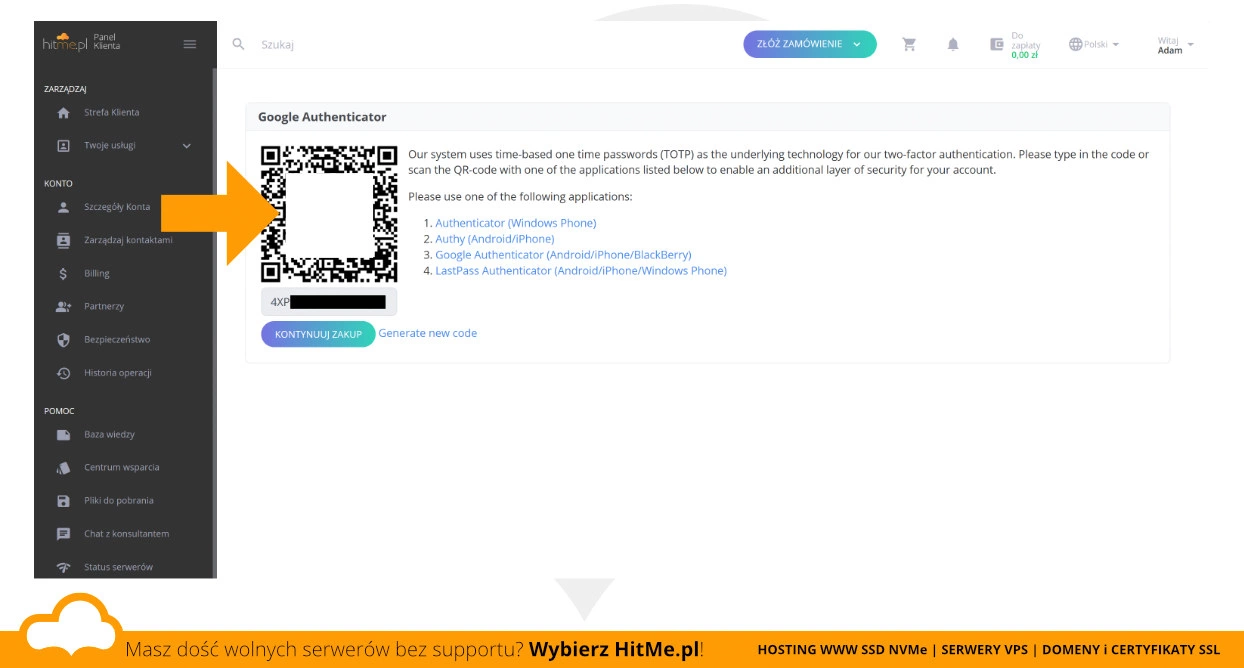Open the notifications bell icon
This screenshot has height=668, width=1244.
(953, 44)
